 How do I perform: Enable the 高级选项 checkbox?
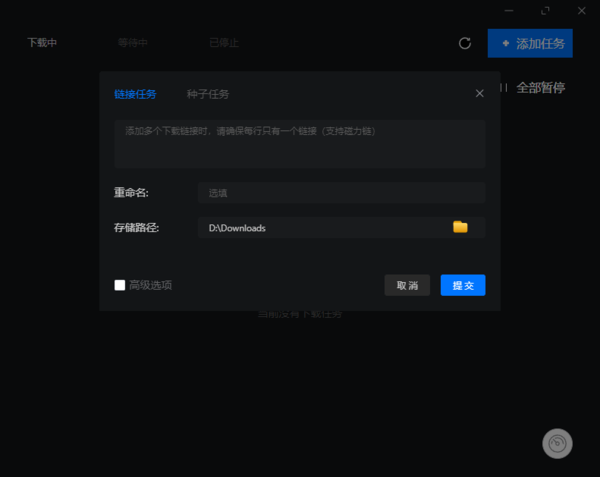point(120,285)
